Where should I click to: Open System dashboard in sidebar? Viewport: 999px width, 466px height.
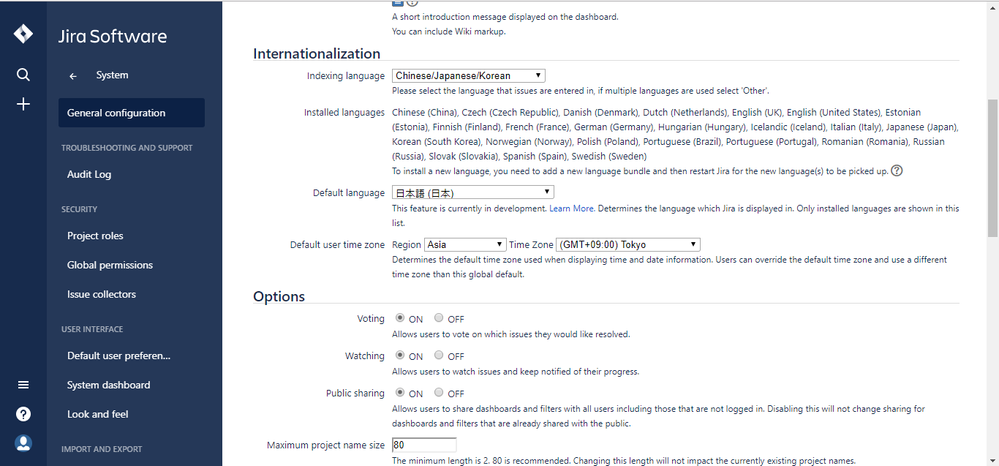pyautogui.click(x=108, y=385)
